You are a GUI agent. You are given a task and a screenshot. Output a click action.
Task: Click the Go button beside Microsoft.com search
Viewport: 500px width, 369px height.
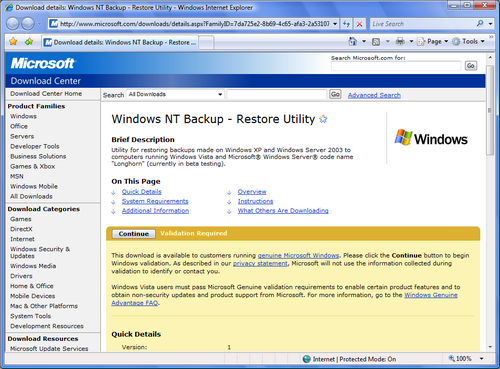[x=471, y=66]
